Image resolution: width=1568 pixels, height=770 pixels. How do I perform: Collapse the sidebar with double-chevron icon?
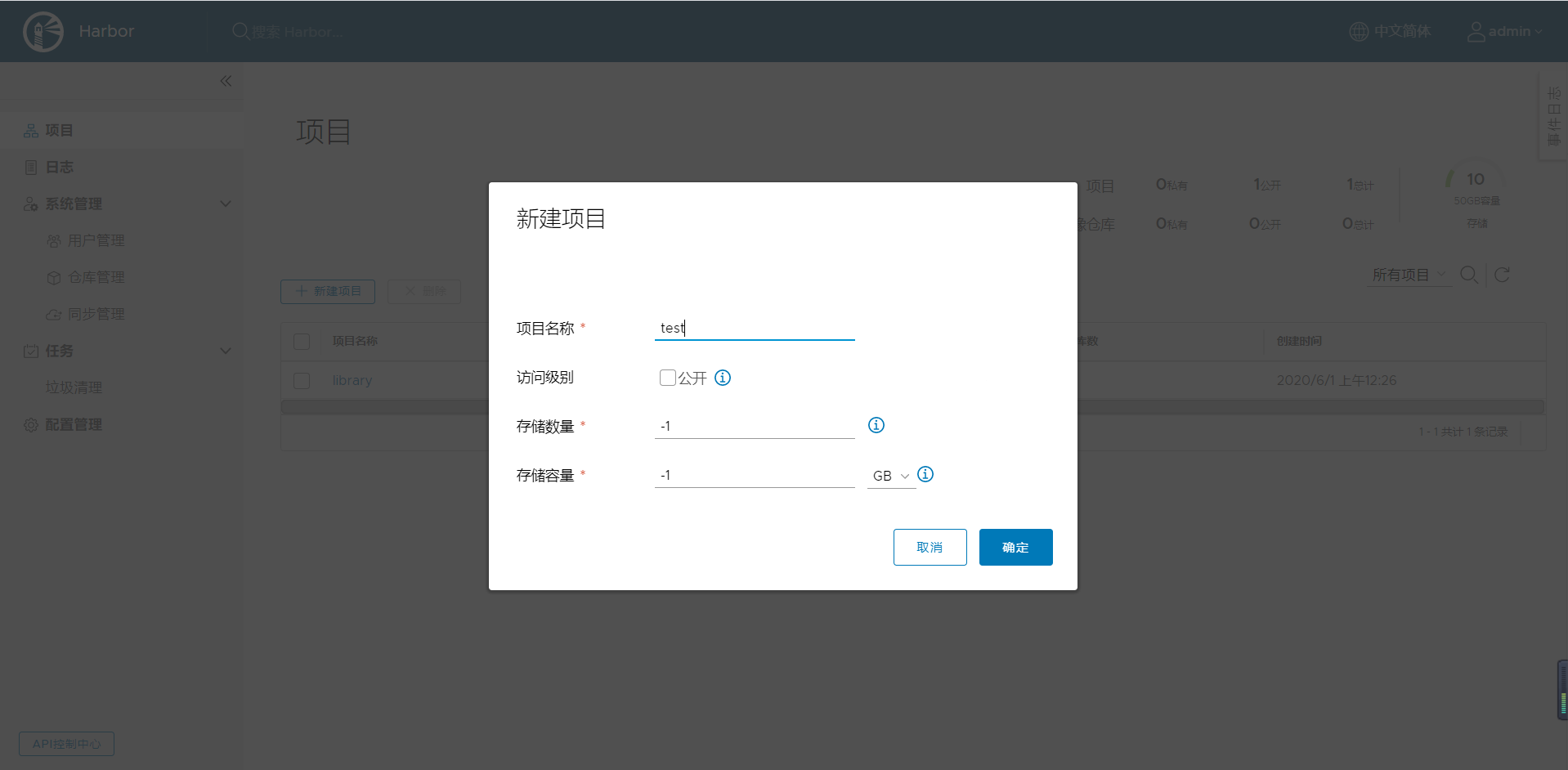pos(226,81)
